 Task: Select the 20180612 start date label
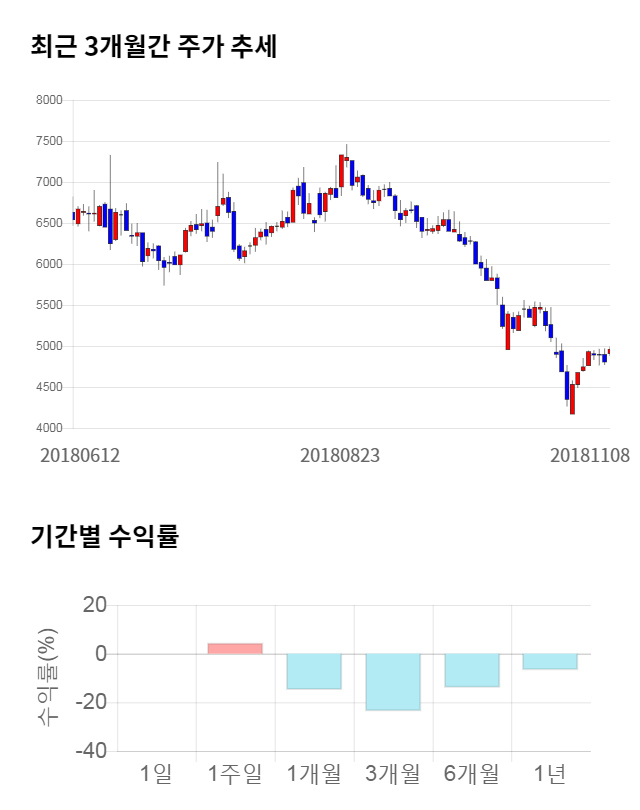(x=80, y=455)
